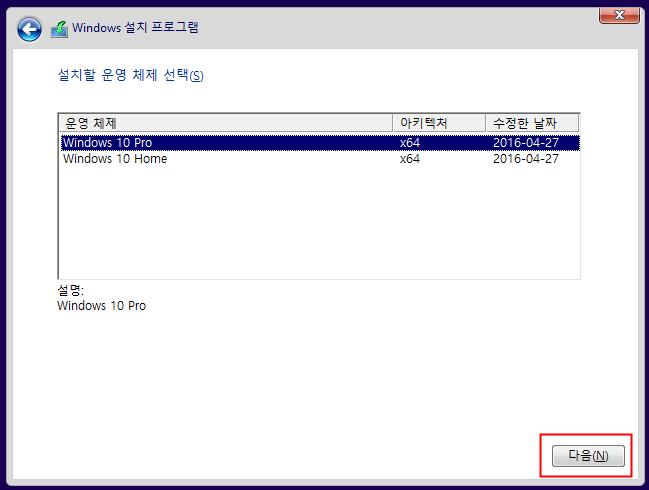This screenshot has width=649, height=490.
Task: Go back with the blue arrow button
Action: coord(29,29)
